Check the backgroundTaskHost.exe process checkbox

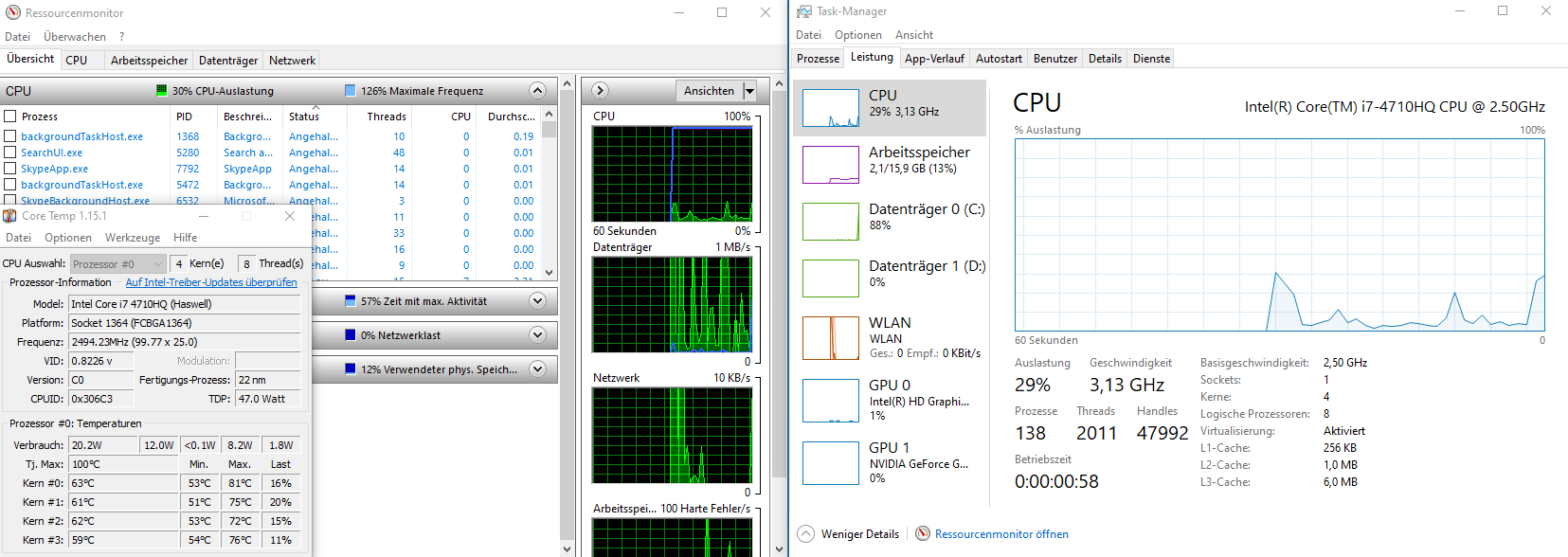[x=10, y=136]
